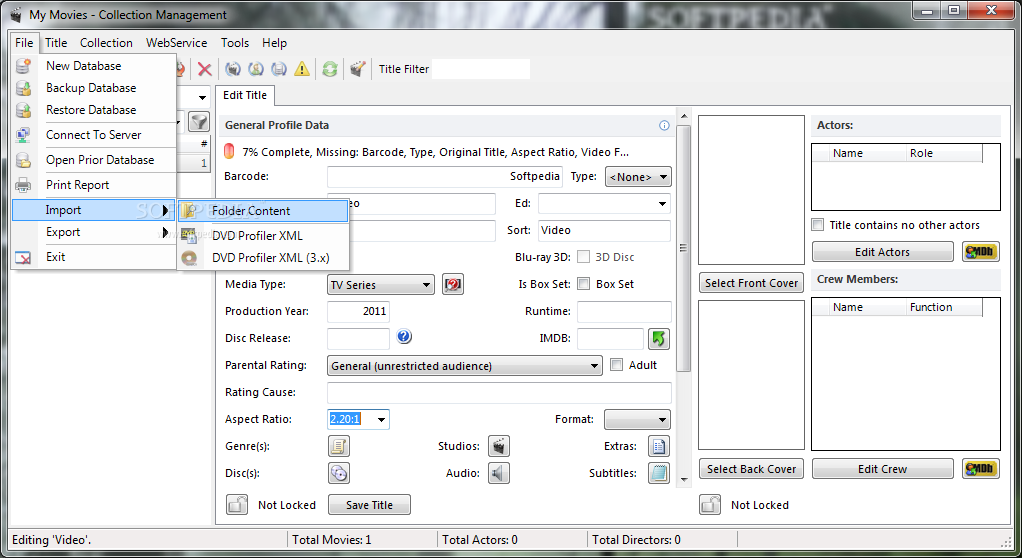Enable the Adult checkbox
The height and width of the screenshot is (558, 1022).
coord(617,365)
